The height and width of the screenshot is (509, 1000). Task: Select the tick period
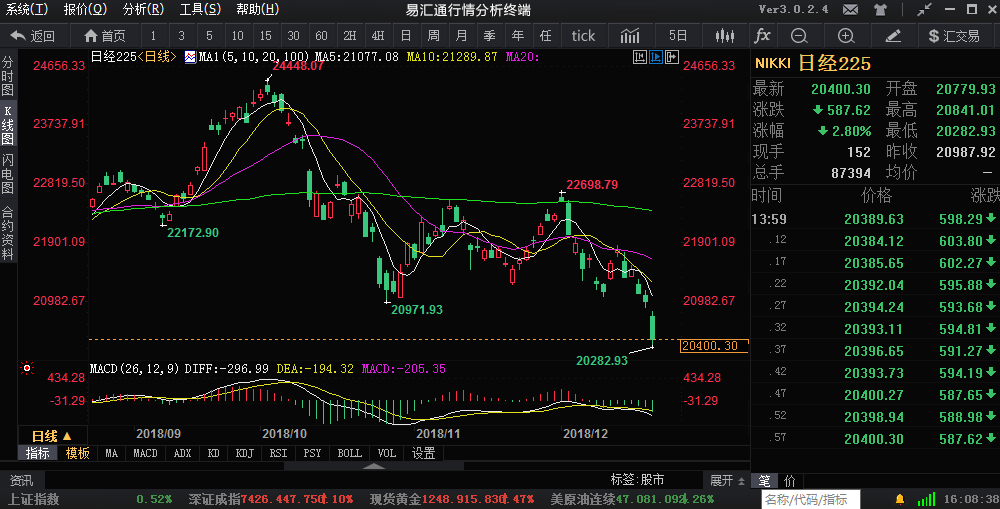[x=583, y=36]
